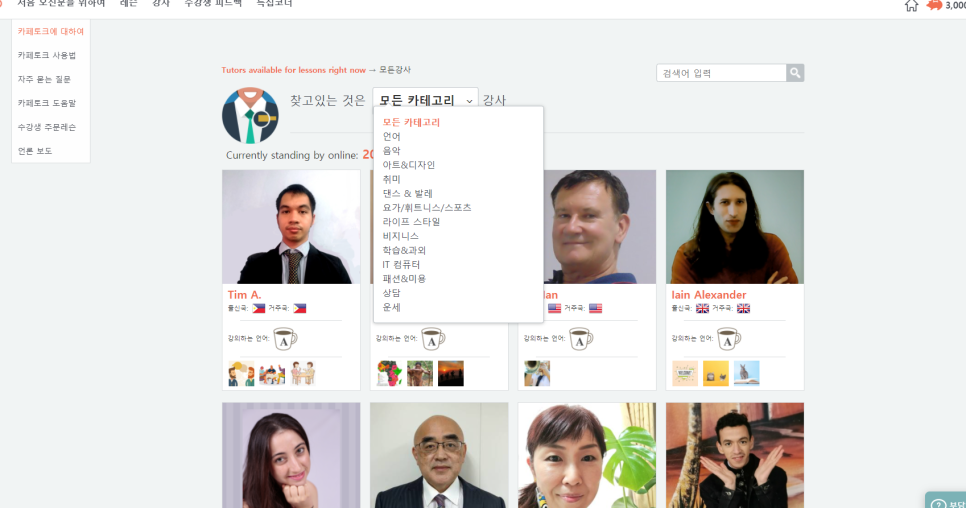
Task: Open Tim A.'s two-people-talking lesson thumbnail
Action: click(302, 373)
